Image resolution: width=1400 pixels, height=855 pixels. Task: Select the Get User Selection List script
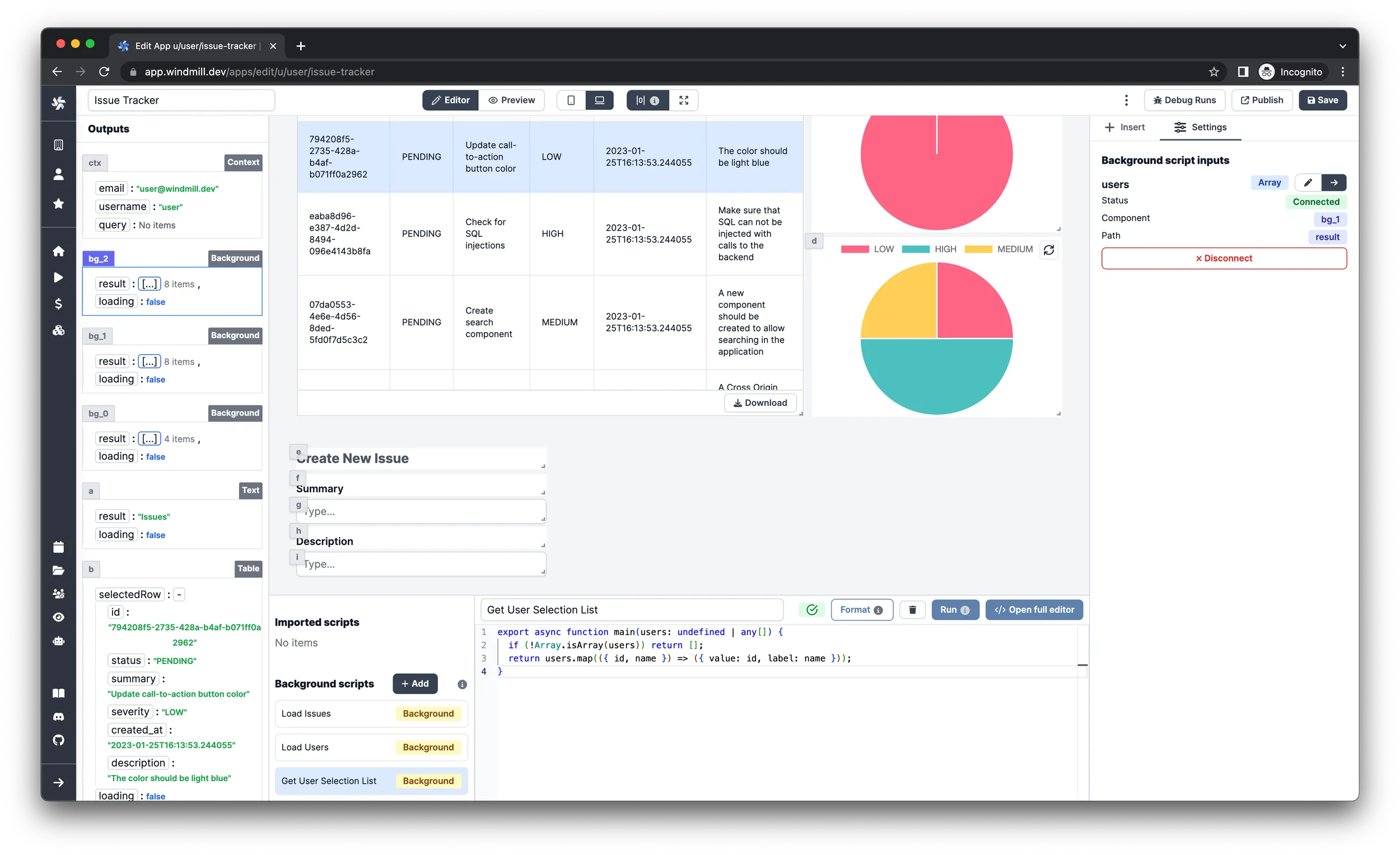[x=328, y=781]
